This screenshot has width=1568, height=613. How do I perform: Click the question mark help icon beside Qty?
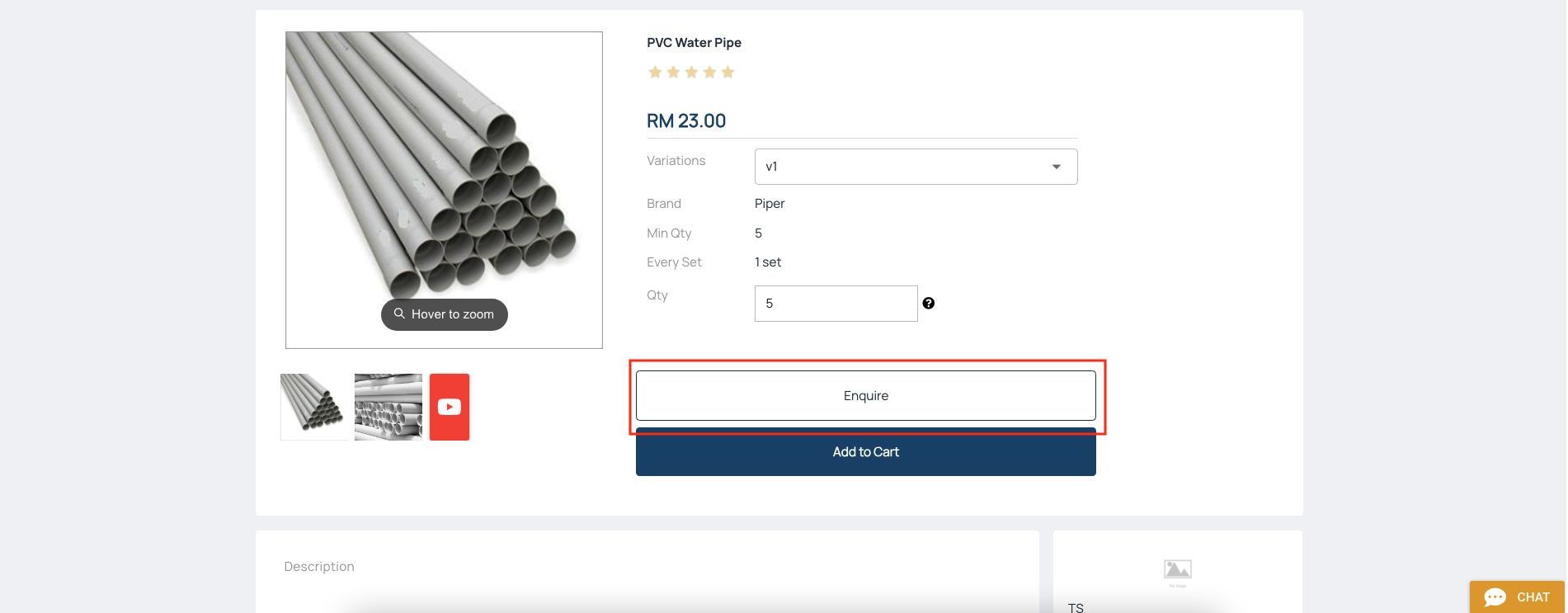tap(929, 304)
